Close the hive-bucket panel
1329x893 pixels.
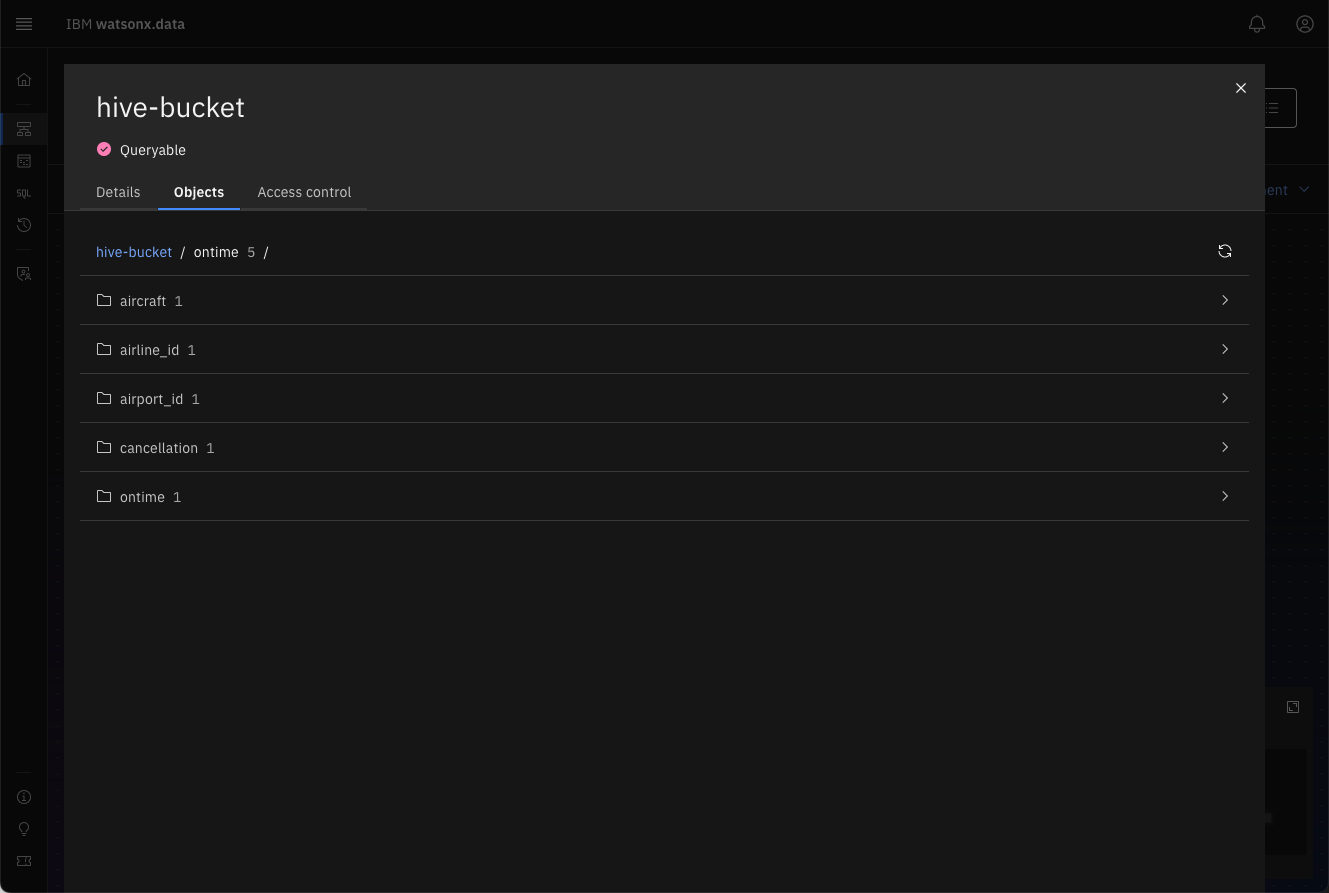coord(1241,88)
